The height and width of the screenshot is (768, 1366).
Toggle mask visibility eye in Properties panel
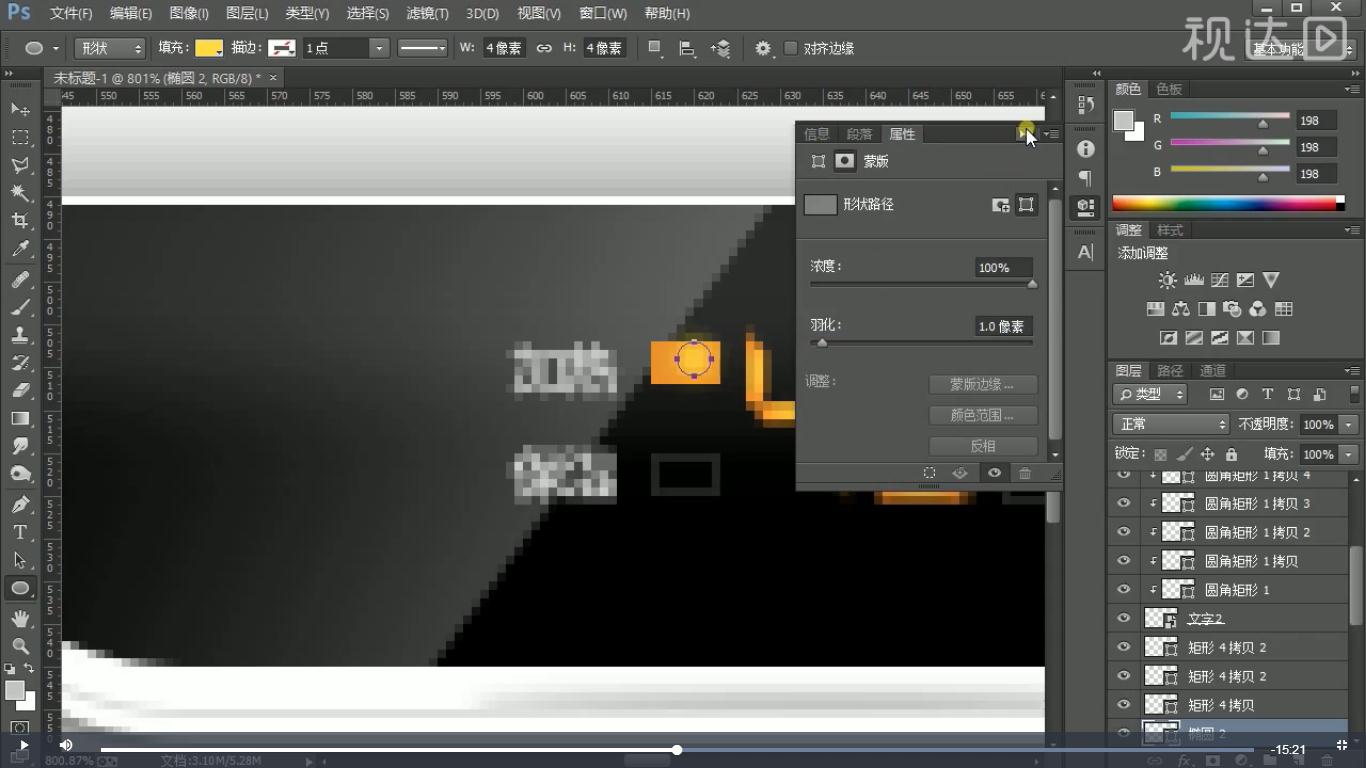pyautogui.click(x=994, y=473)
